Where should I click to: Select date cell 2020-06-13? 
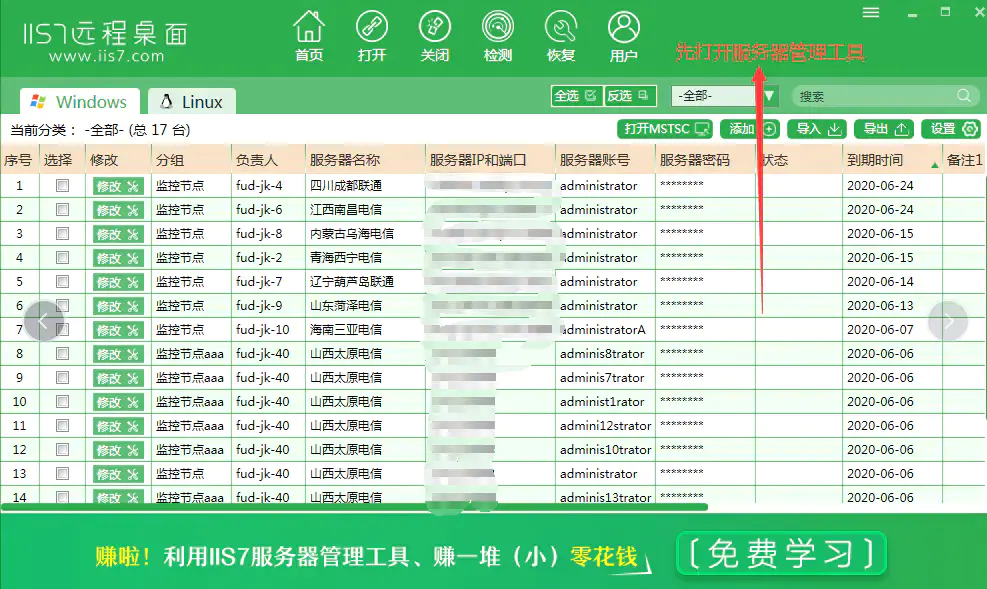coord(880,305)
